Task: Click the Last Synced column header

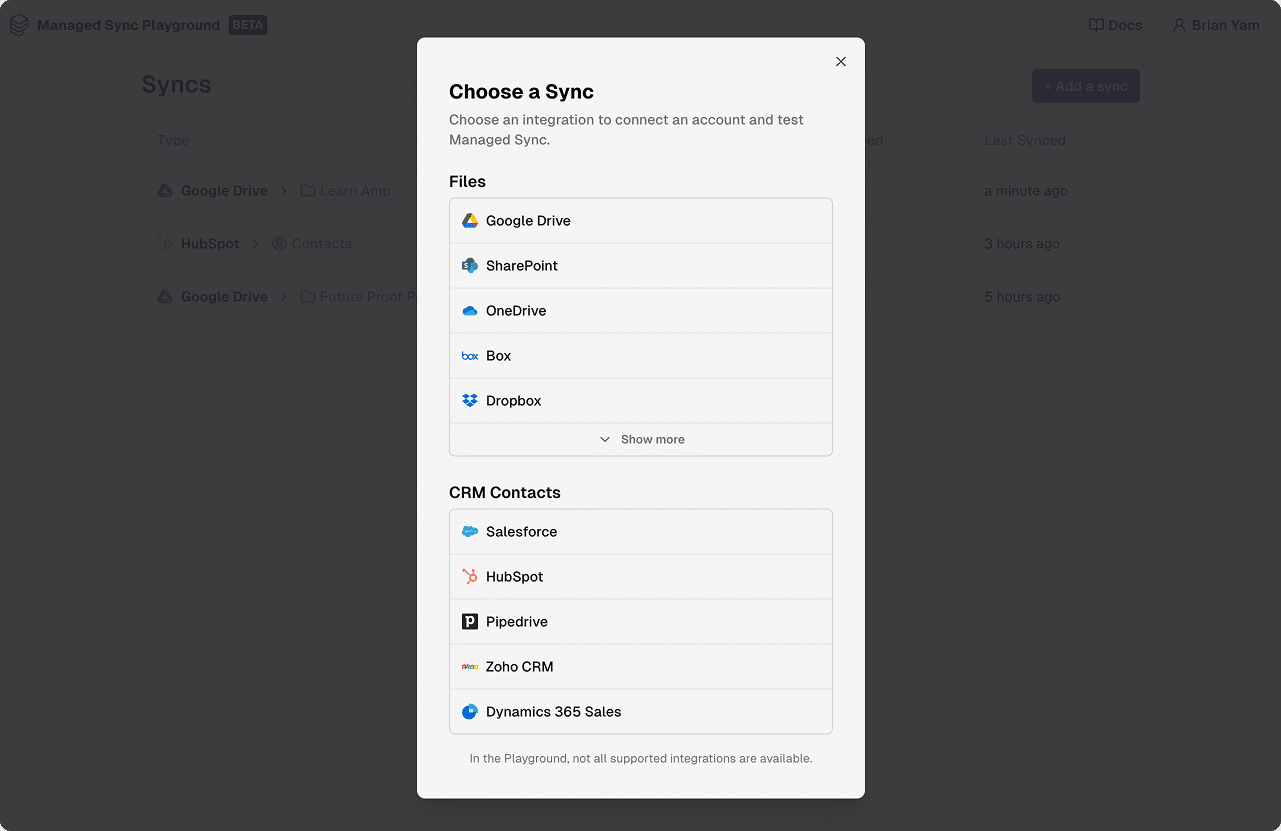Action: [1024, 141]
